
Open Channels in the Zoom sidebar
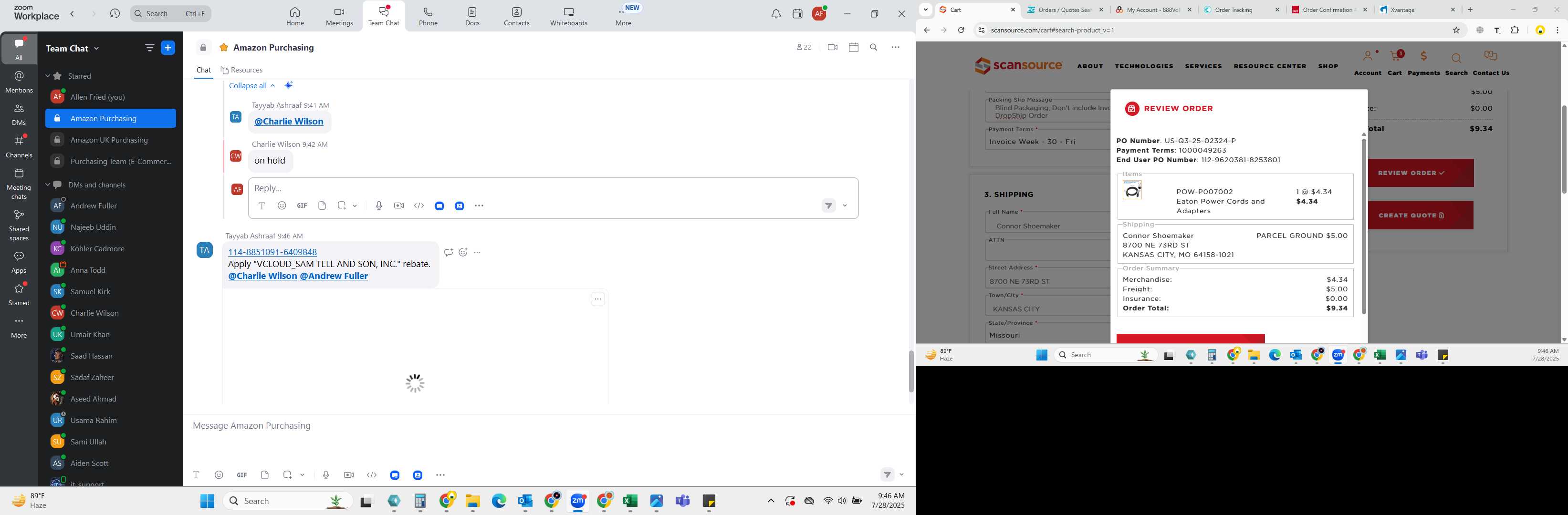click(x=19, y=146)
